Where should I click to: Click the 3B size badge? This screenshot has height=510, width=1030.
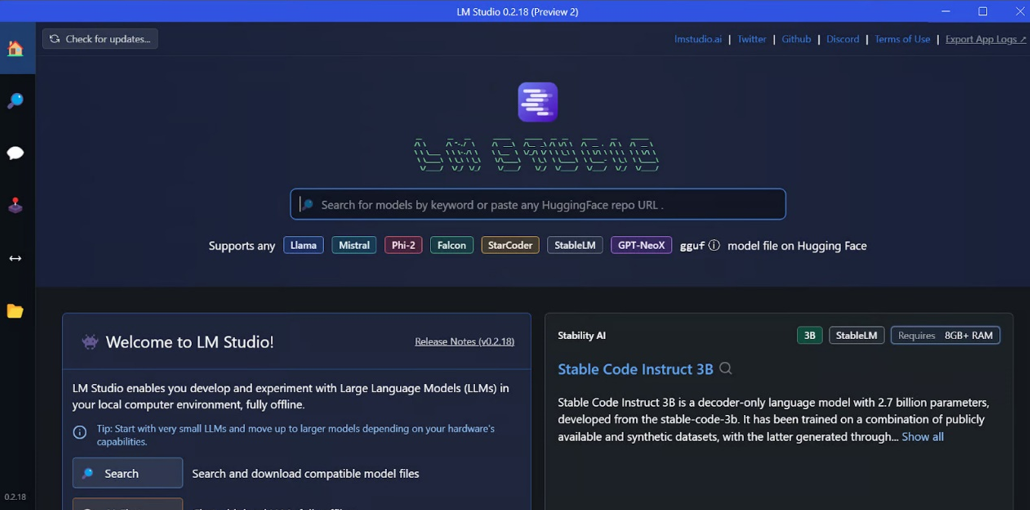pos(809,335)
